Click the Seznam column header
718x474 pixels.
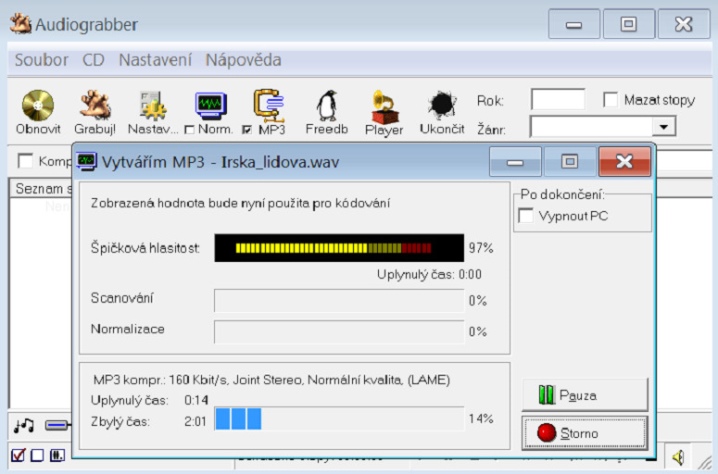click(x=41, y=188)
